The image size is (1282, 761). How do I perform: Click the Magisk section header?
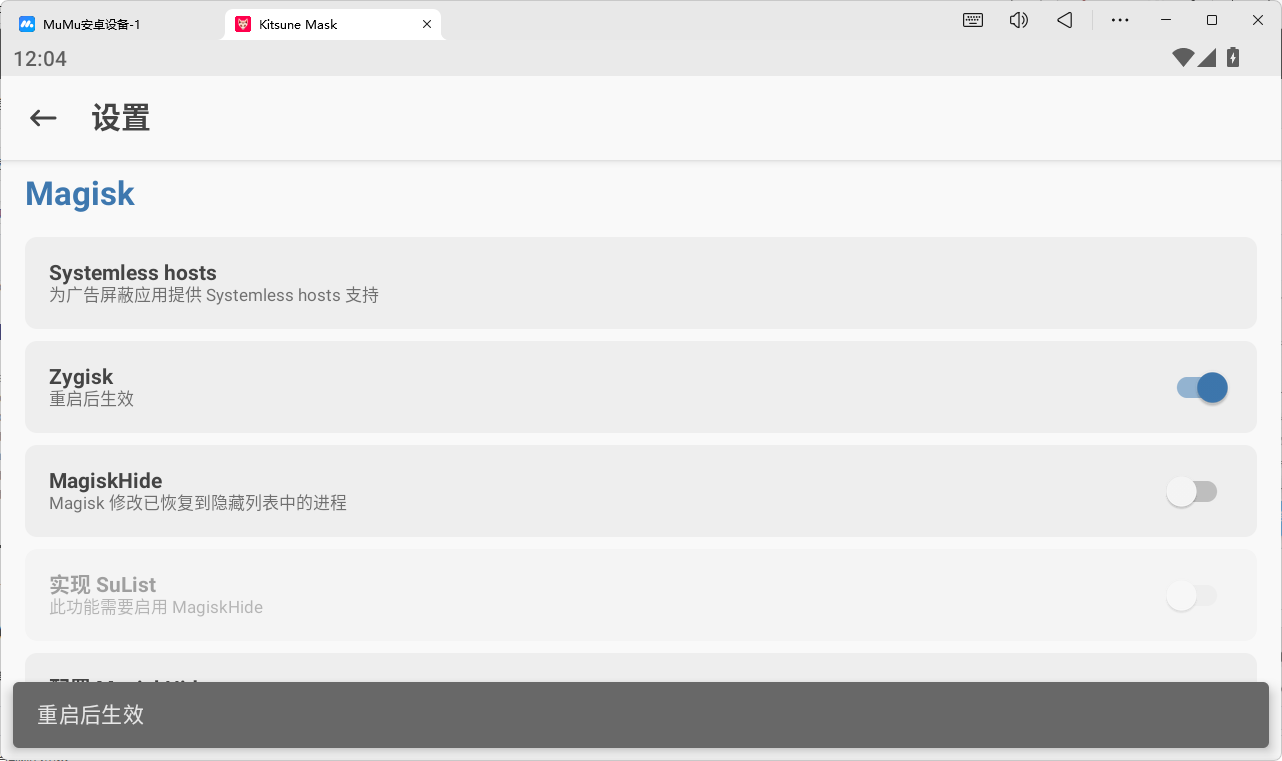[80, 193]
